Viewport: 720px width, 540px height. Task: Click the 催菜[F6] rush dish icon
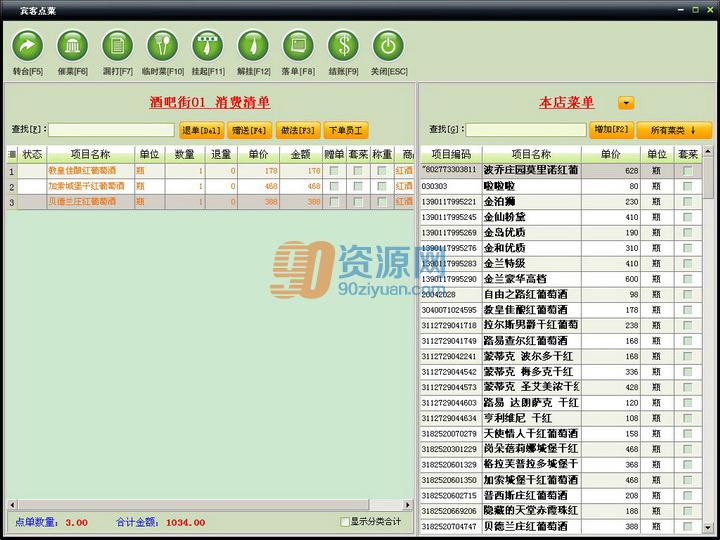[73, 45]
